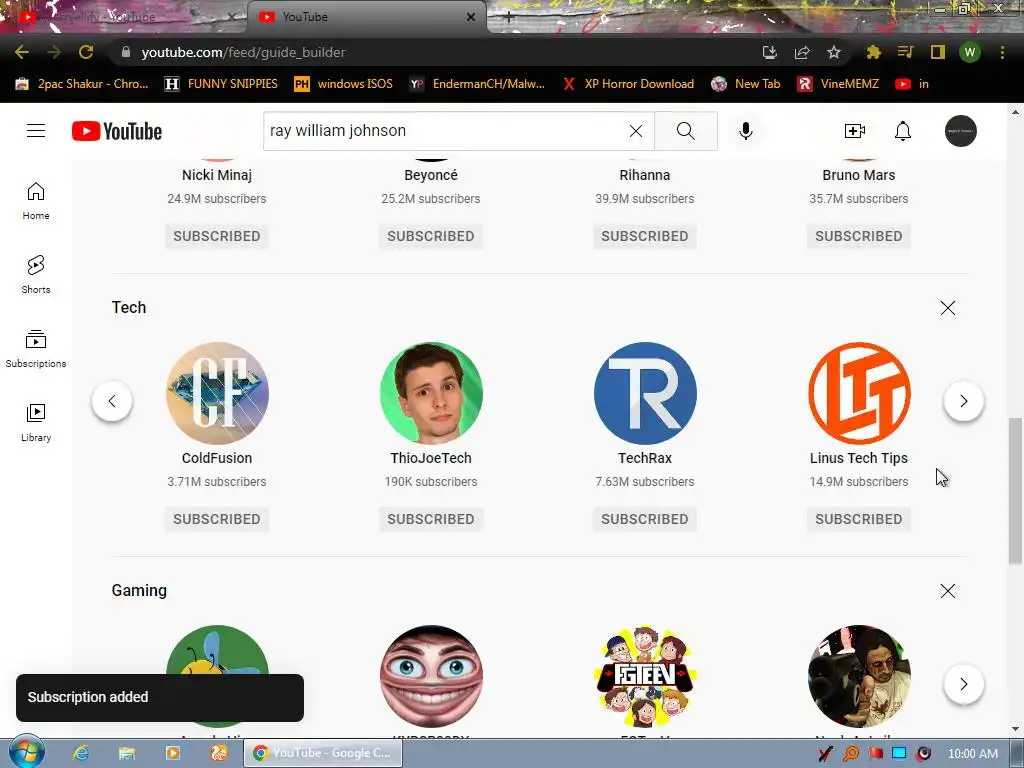This screenshot has width=1024, height=768.
Task: Toggle subscription for TechRax
Action: (645, 519)
